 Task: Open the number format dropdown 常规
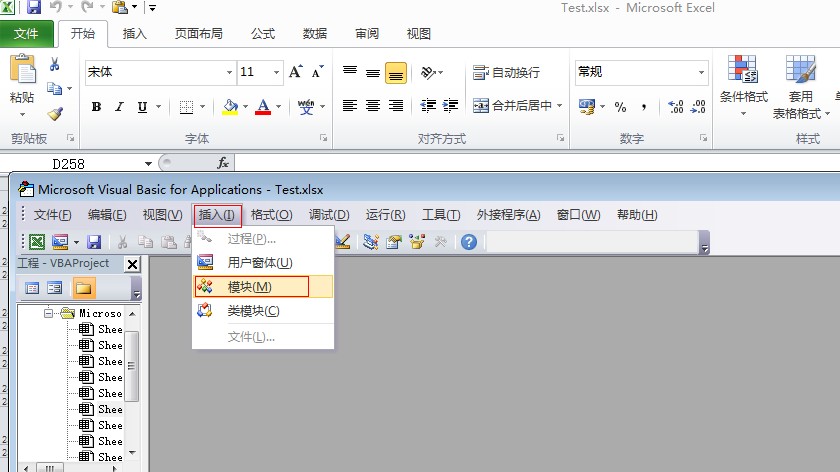(701, 72)
